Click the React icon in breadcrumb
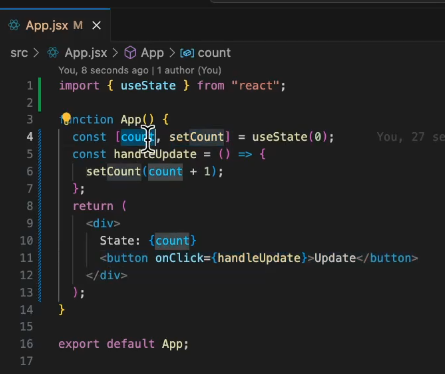Image resolution: width=445 pixels, height=374 pixels. tap(53, 53)
